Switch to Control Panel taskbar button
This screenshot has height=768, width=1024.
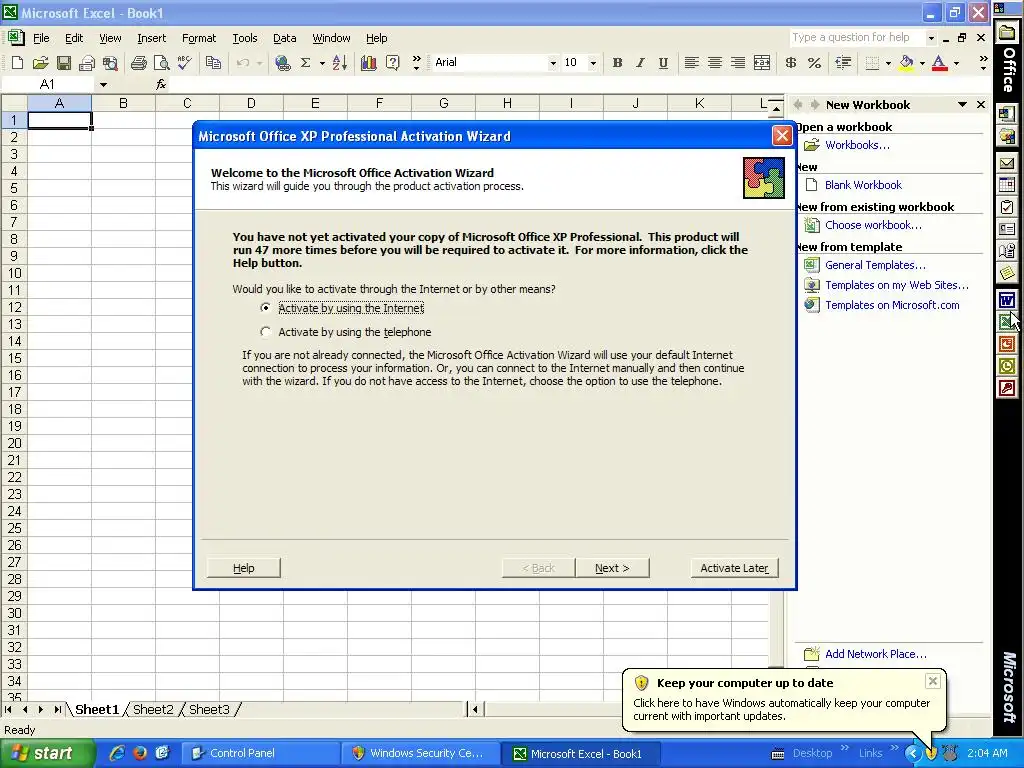261,754
